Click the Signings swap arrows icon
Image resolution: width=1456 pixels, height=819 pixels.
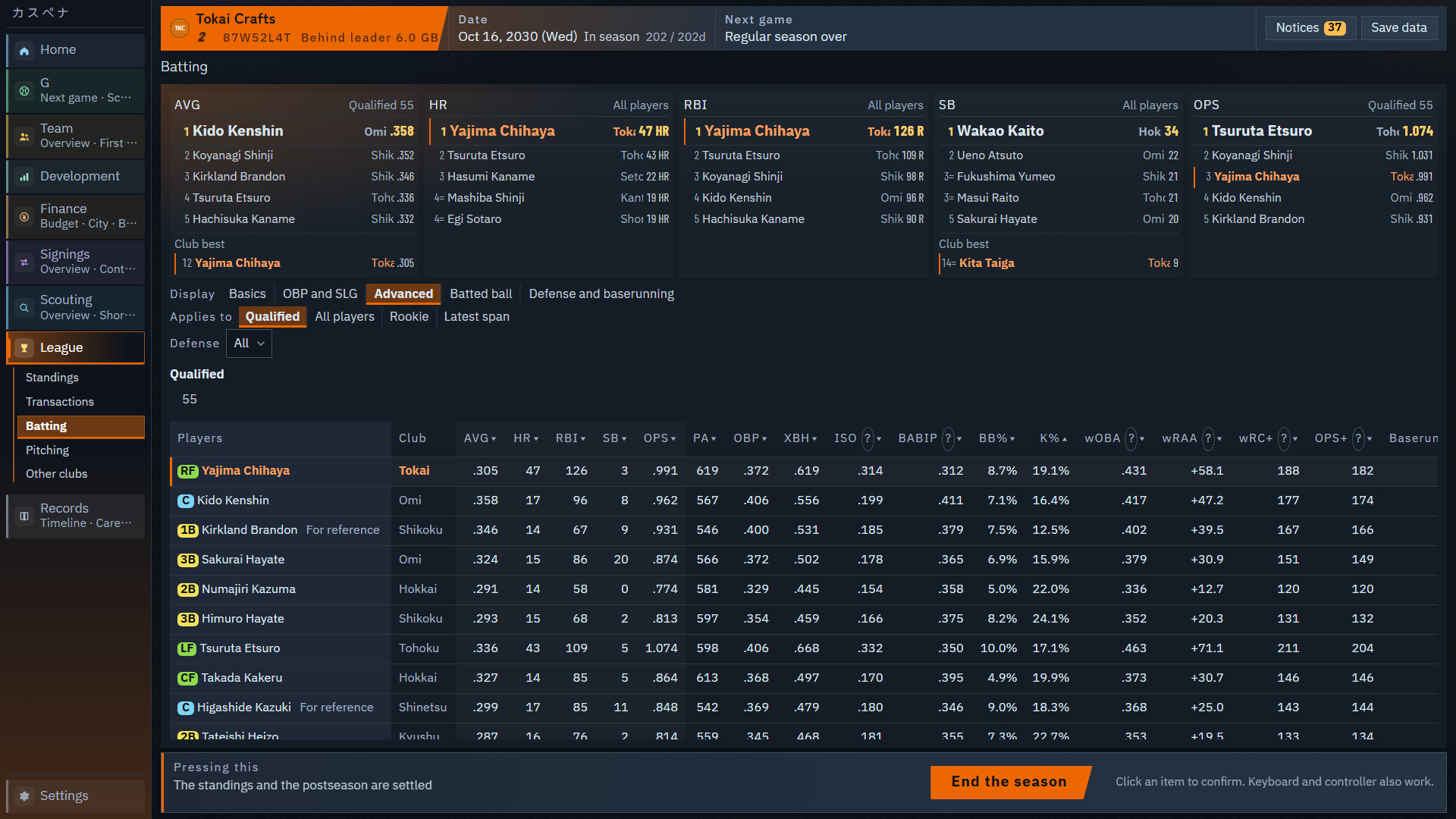(24, 262)
